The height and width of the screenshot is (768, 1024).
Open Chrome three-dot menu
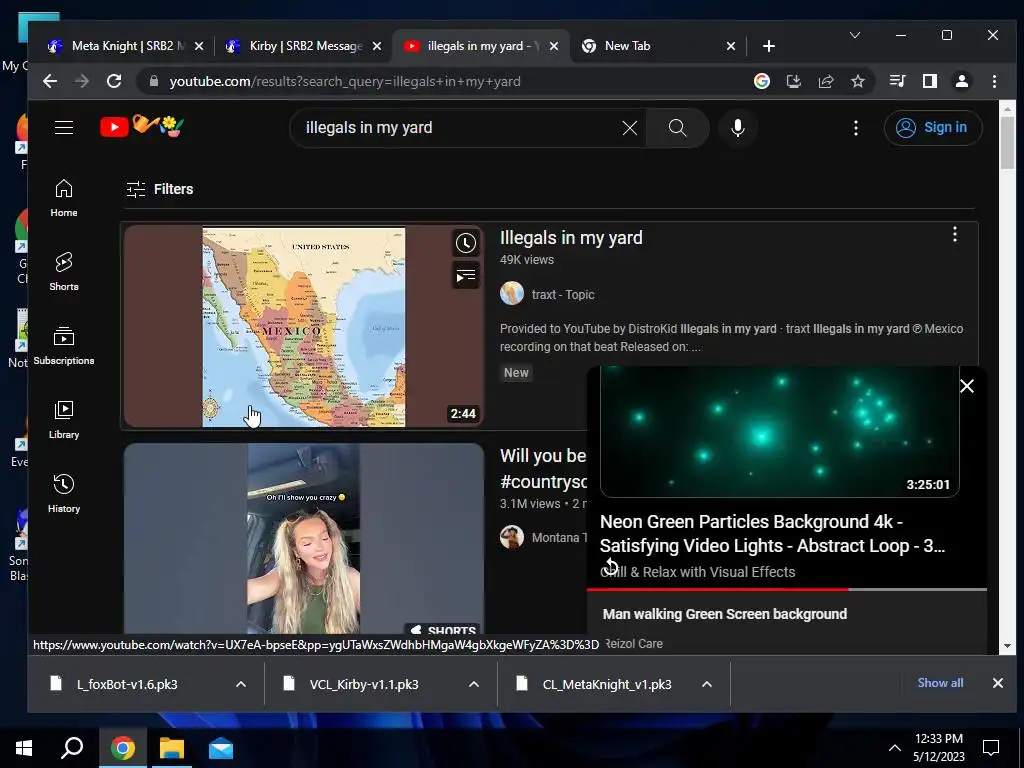click(x=994, y=81)
